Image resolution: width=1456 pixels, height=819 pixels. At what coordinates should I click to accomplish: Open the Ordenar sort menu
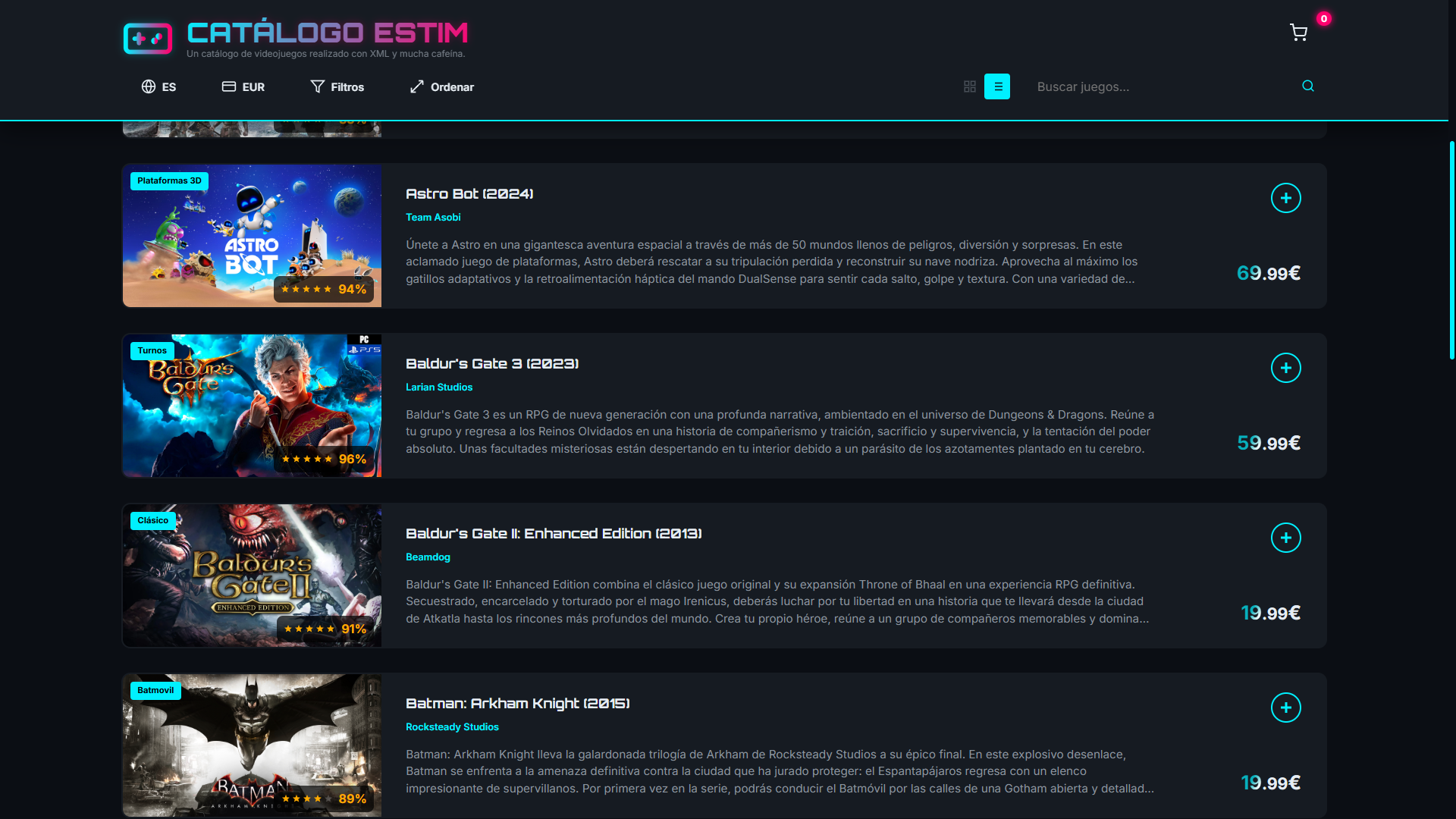pos(442,86)
